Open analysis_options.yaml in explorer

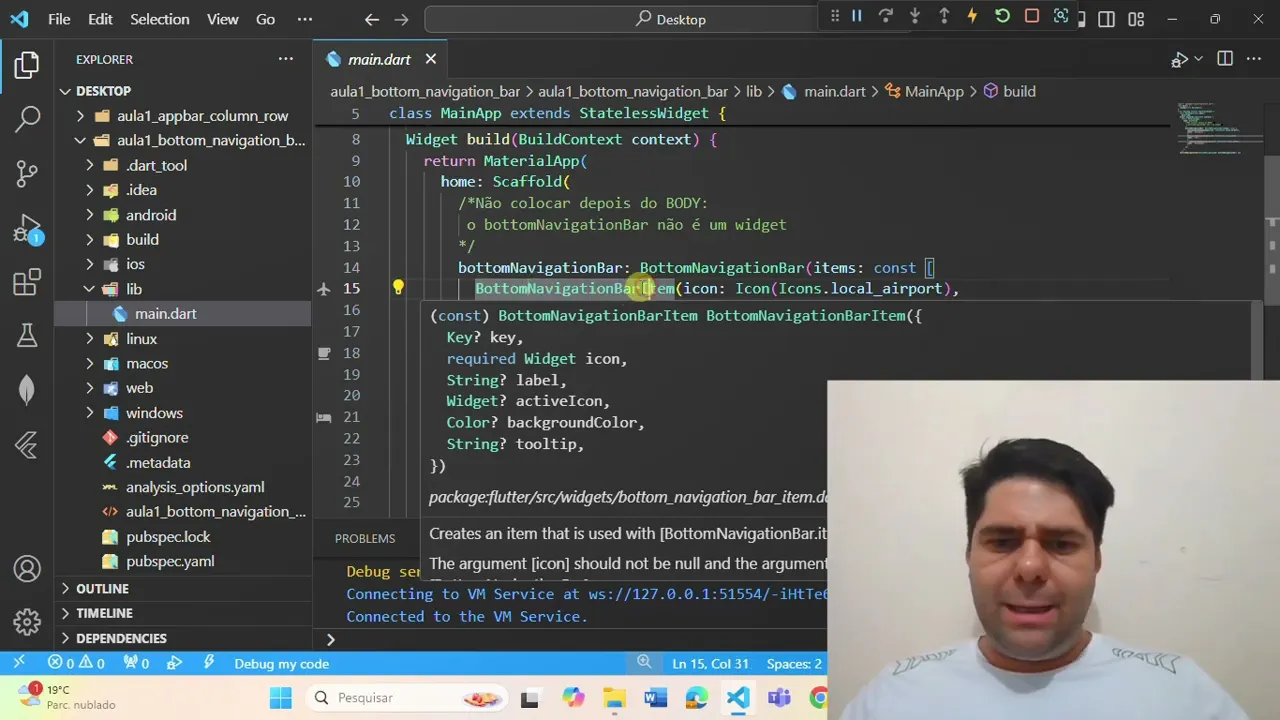[182, 487]
